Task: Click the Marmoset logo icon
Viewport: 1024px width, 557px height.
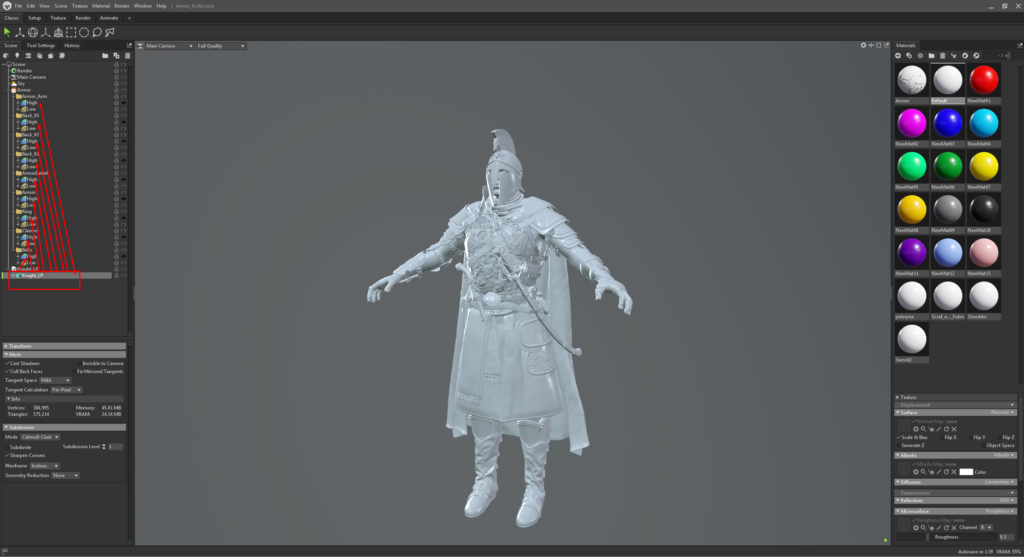Action: point(7,6)
